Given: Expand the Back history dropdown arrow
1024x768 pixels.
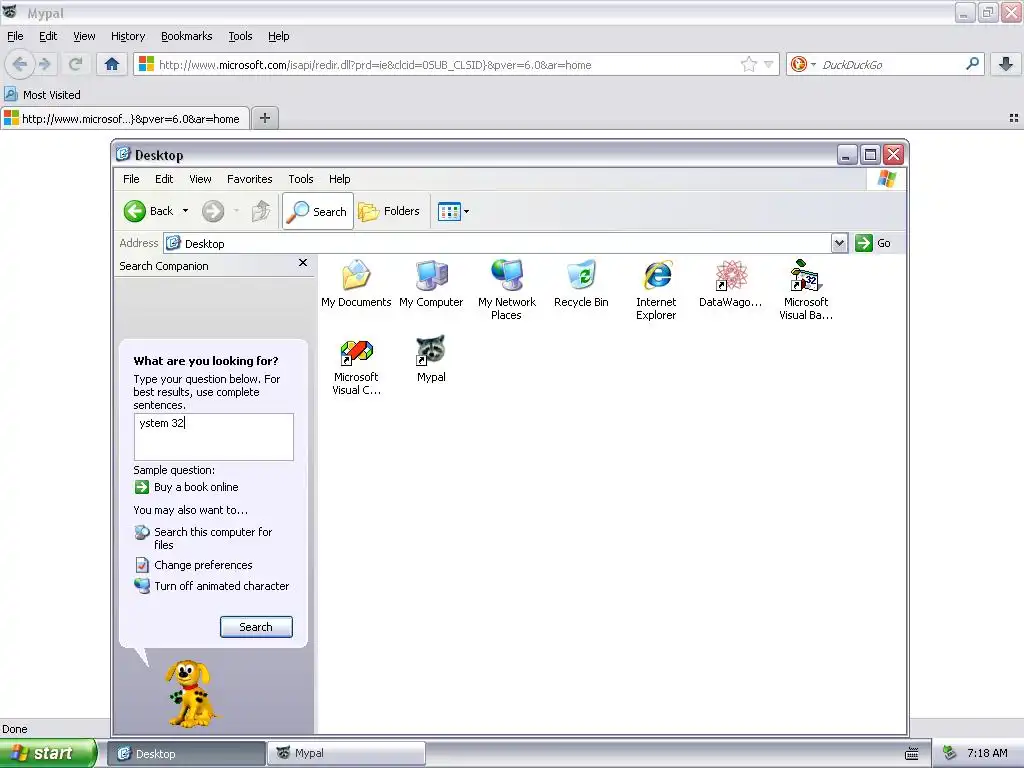Looking at the screenshot, I should (185, 211).
